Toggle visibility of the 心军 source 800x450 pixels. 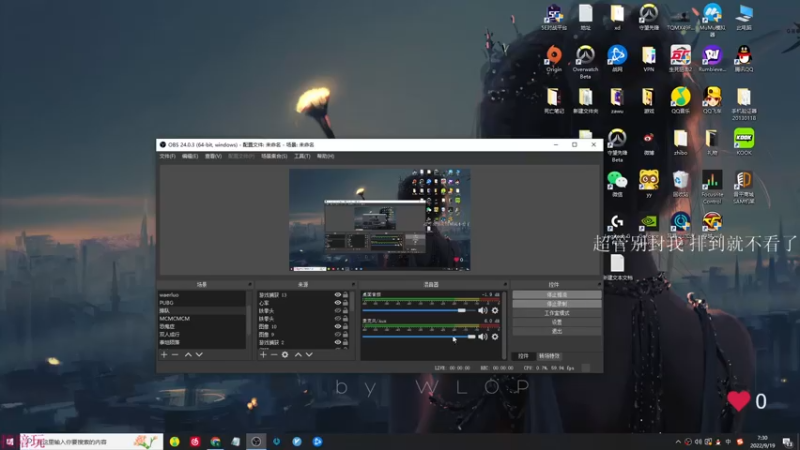point(337,303)
